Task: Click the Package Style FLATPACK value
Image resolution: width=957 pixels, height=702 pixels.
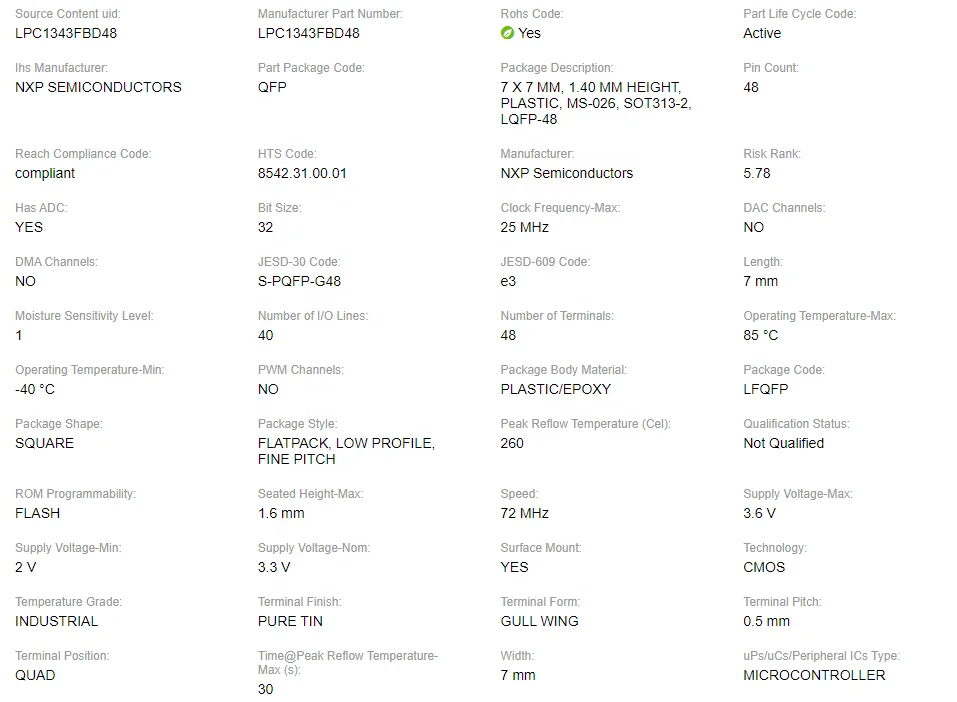Action: (x=346, y=451)
